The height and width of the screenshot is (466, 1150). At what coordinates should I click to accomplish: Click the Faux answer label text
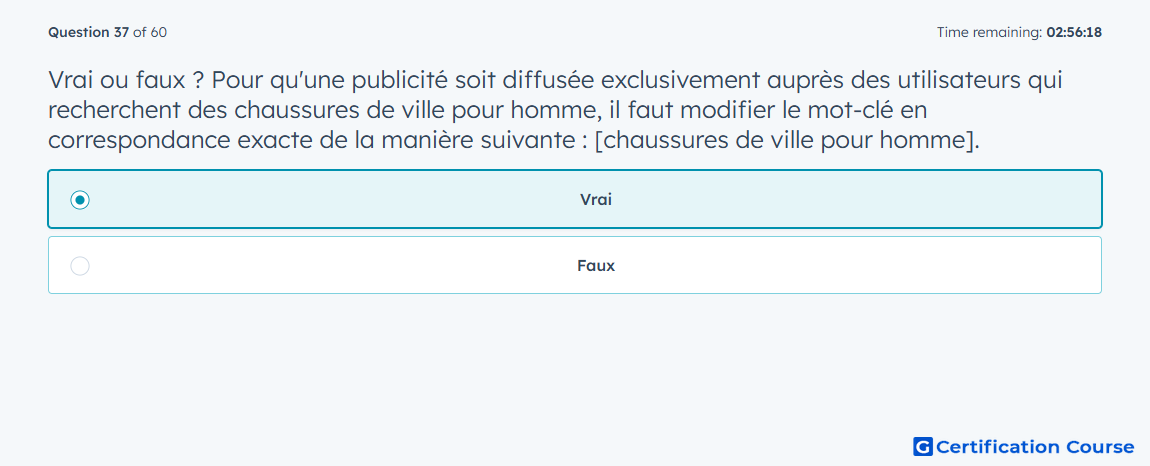pyautogui.click(x=596, y=266)
